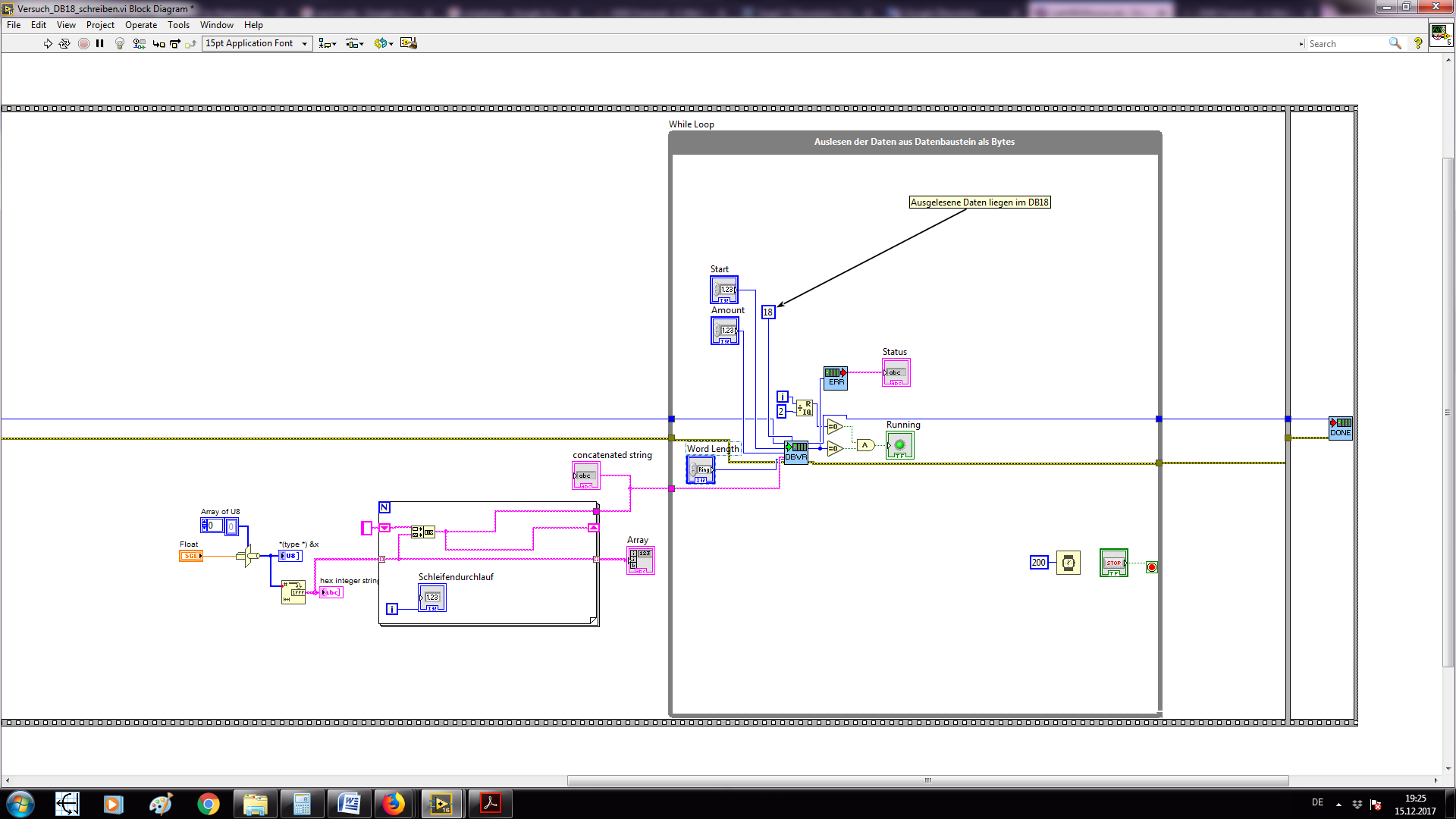This screenshot has height=819, width=1456.
Task: Open the Operate menu
Action: click(x=140, y=25)
